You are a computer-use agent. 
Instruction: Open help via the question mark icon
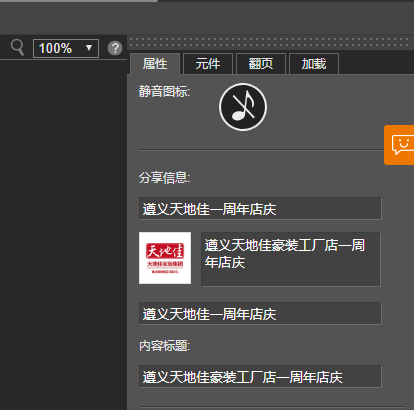coord(115,48)
